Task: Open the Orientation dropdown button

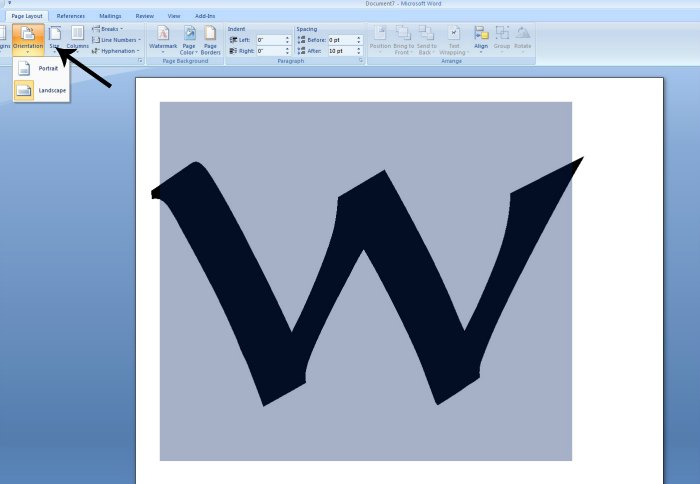Action: (x=28, y=40)
